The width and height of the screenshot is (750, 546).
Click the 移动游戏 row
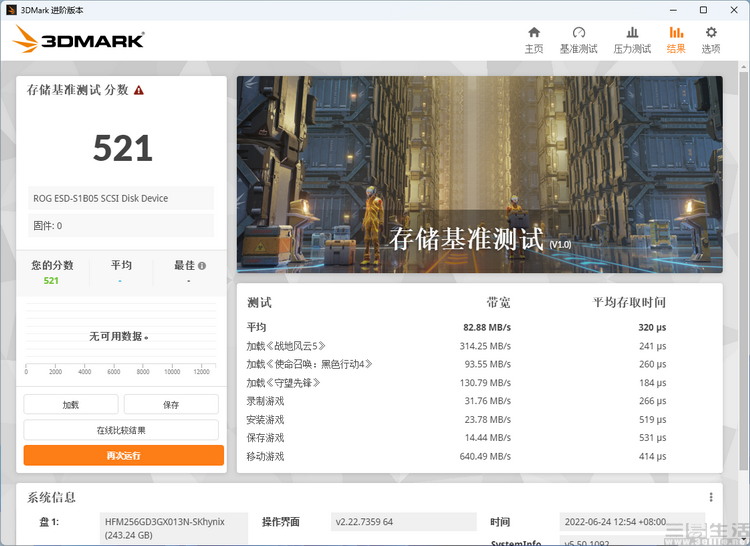point(456,456)
